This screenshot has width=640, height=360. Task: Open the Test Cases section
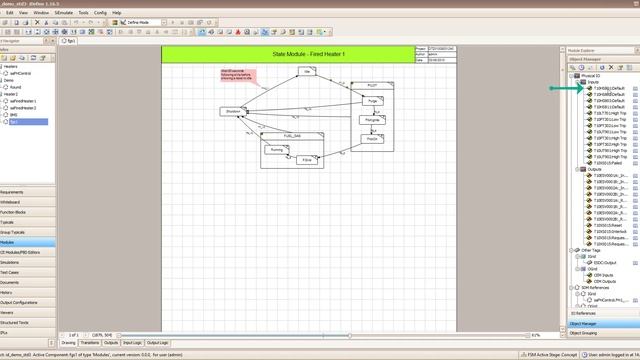click(28, 273)
